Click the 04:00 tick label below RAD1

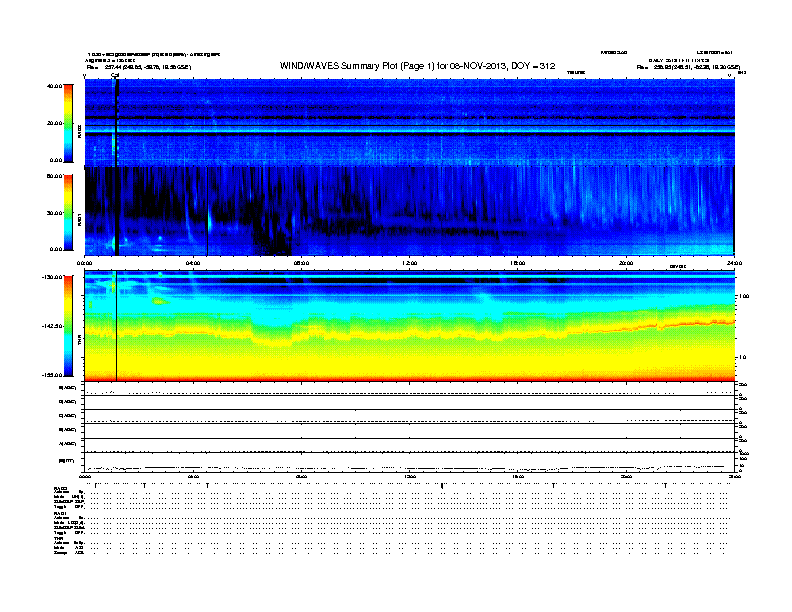click(194, 262)
